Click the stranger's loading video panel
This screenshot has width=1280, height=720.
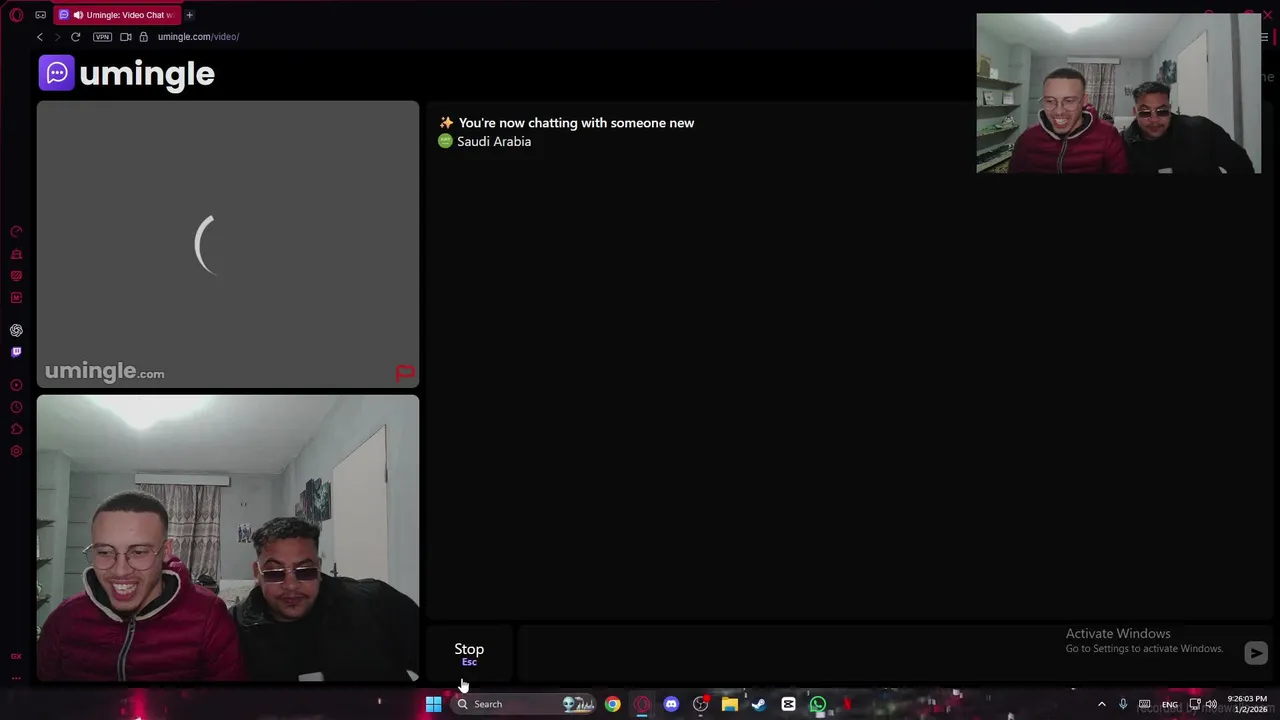(228, 244)
